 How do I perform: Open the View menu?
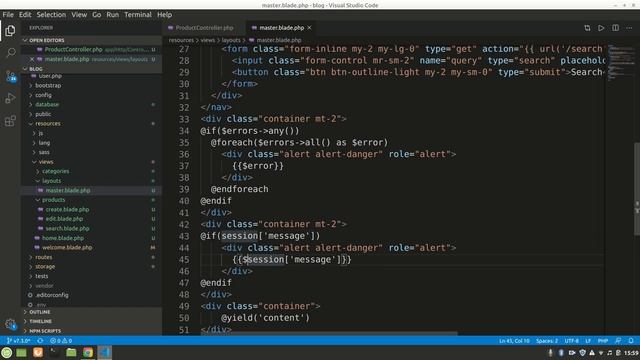(79, 15)
